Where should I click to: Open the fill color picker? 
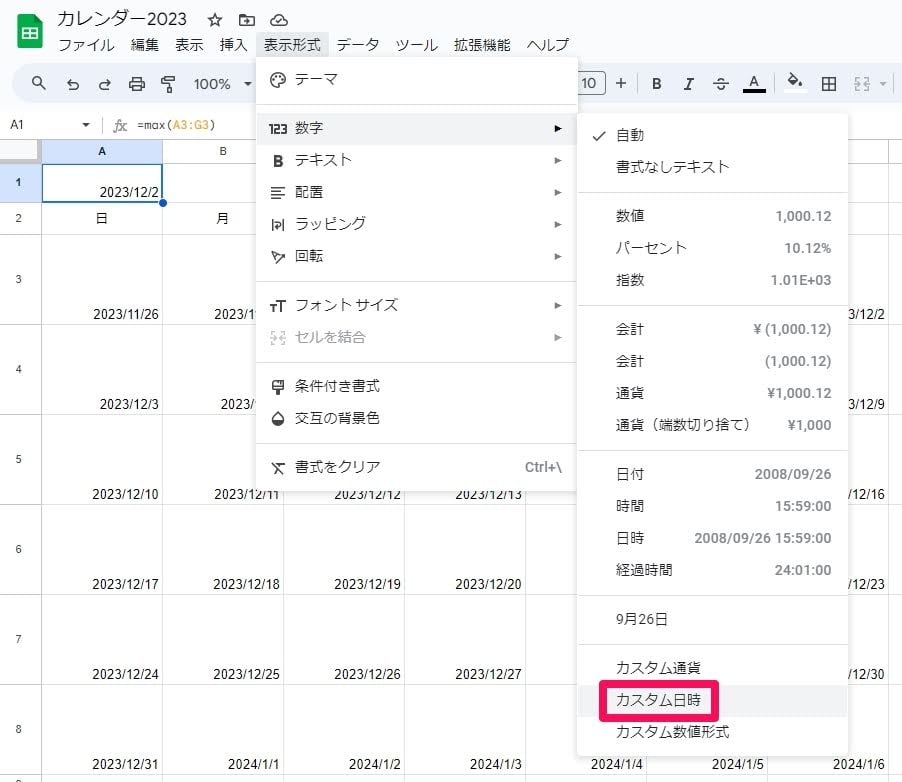click(x=795, y=83)
